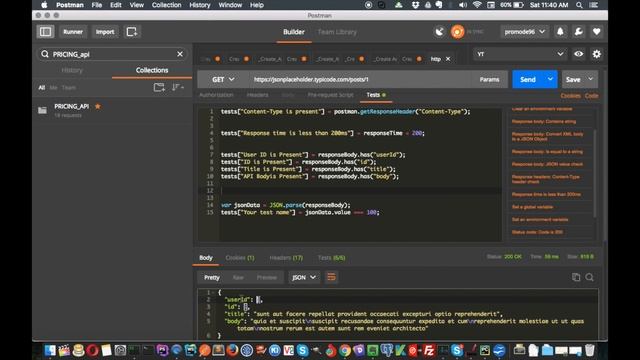Send the GET request
This screenshot has width=640, height=360.
click(528, 79)
